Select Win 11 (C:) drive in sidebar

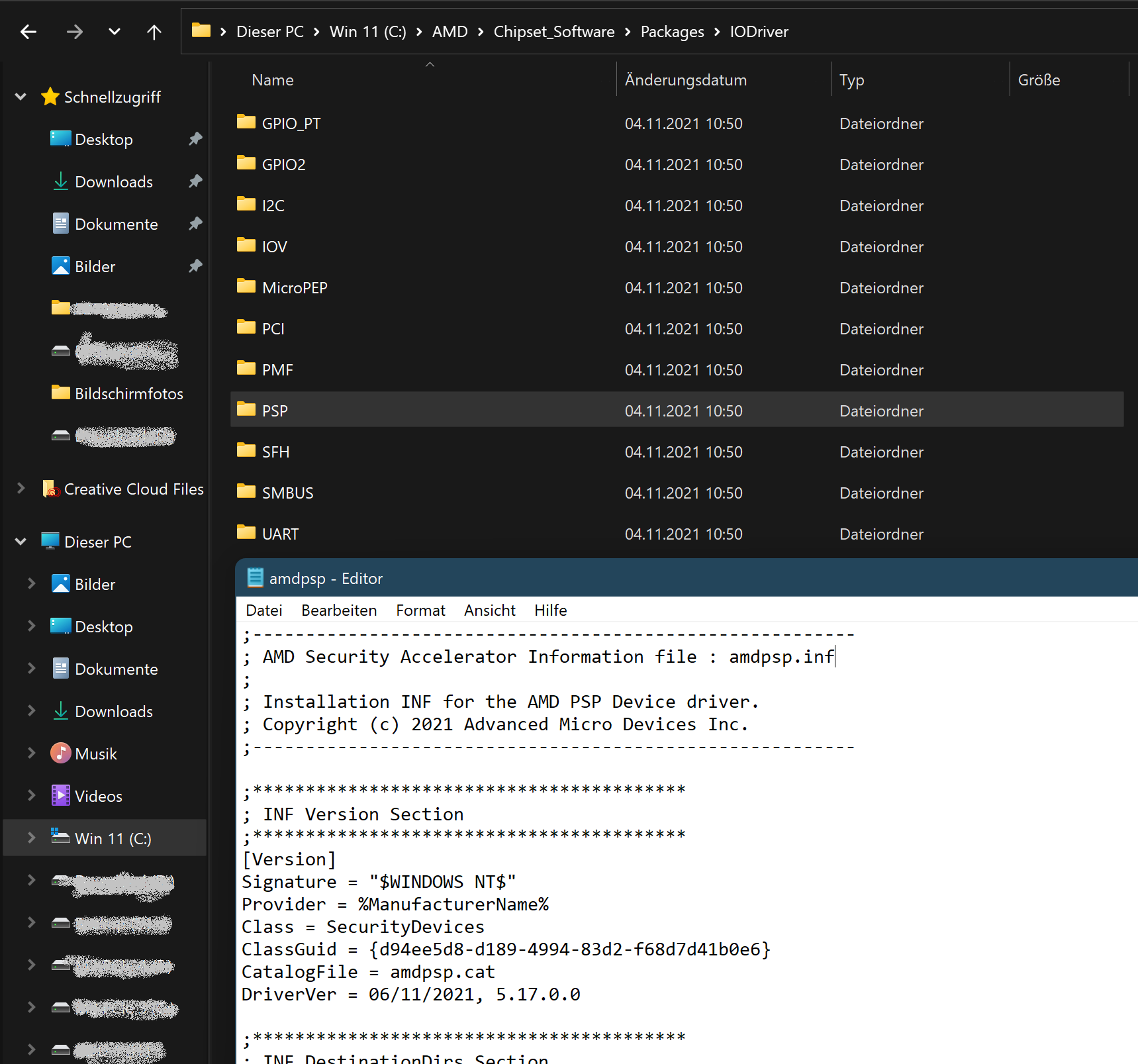click(113, 839)
